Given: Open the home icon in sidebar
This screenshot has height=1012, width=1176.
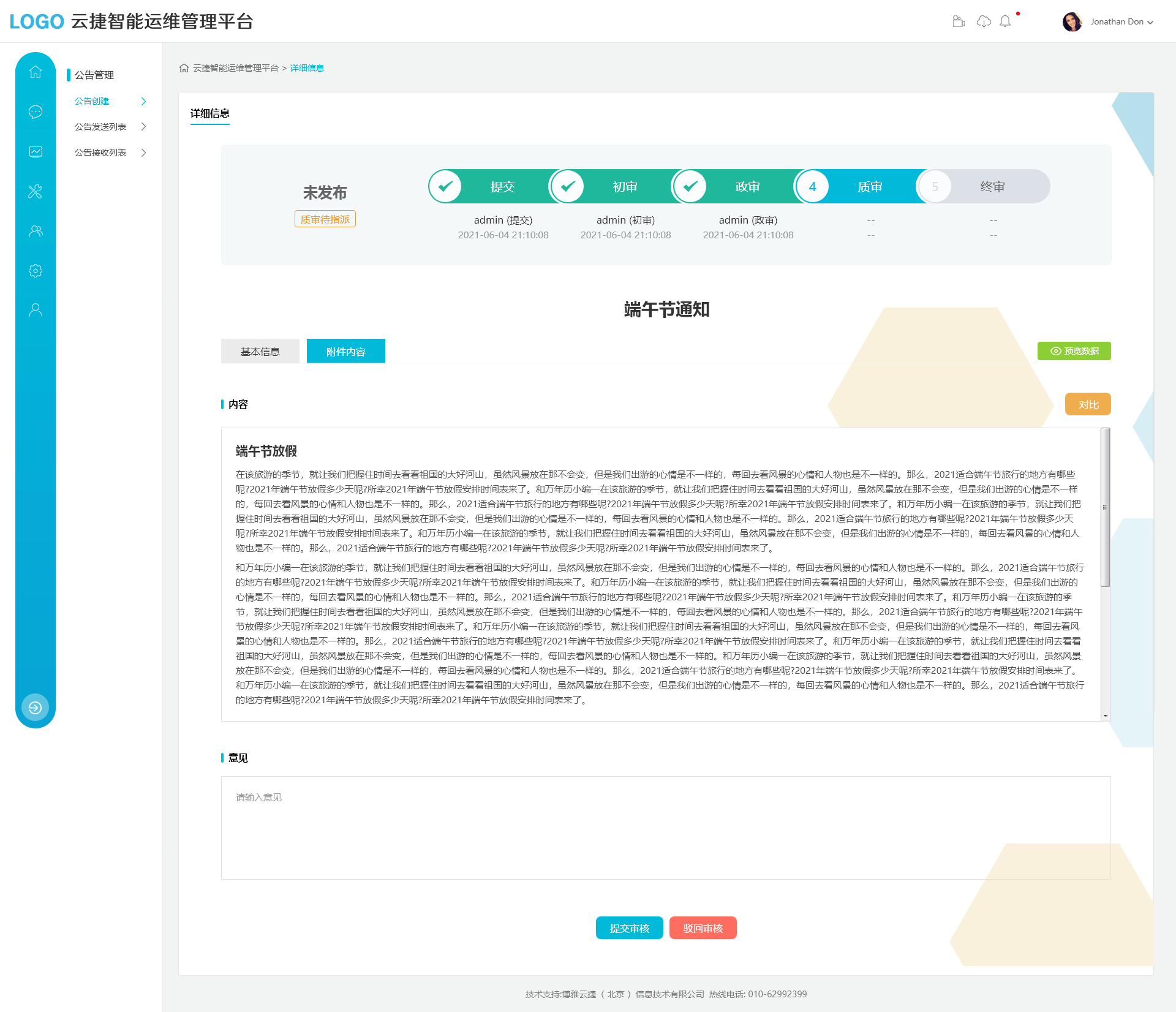Looking at the screenshot, I should point(36,72).
